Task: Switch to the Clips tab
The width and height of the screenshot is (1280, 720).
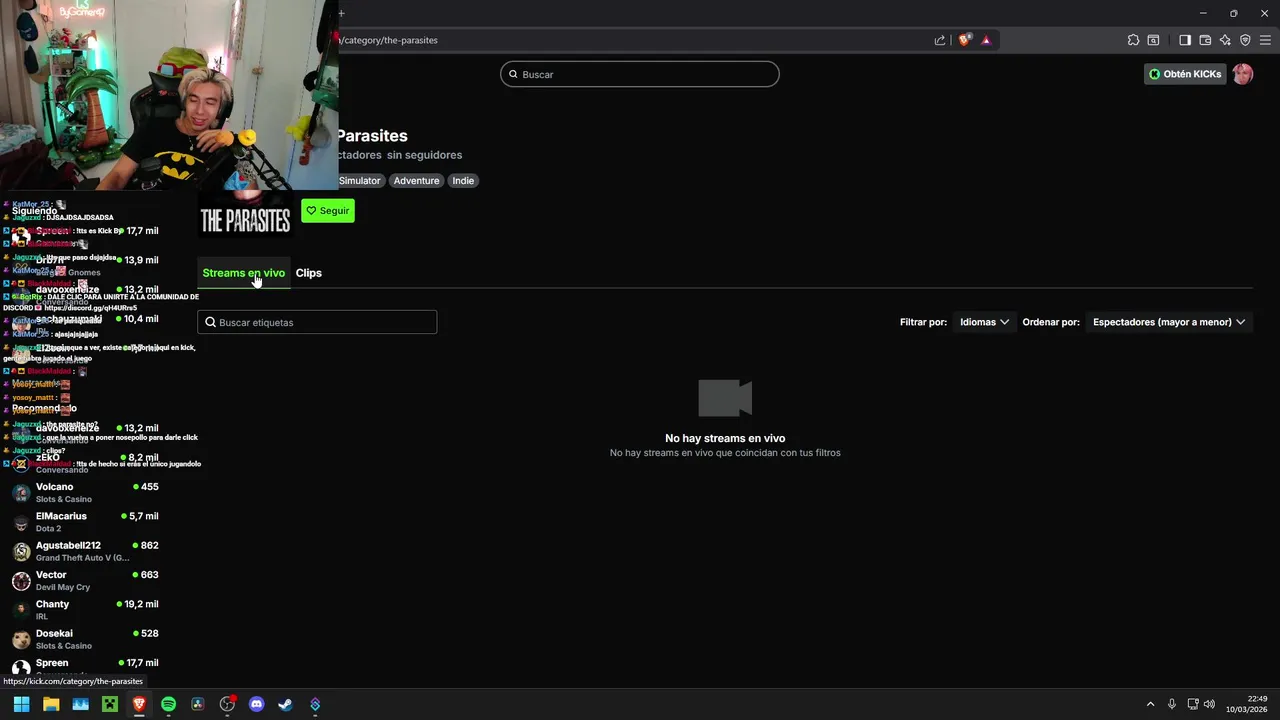Action: (x=308, y=273)
